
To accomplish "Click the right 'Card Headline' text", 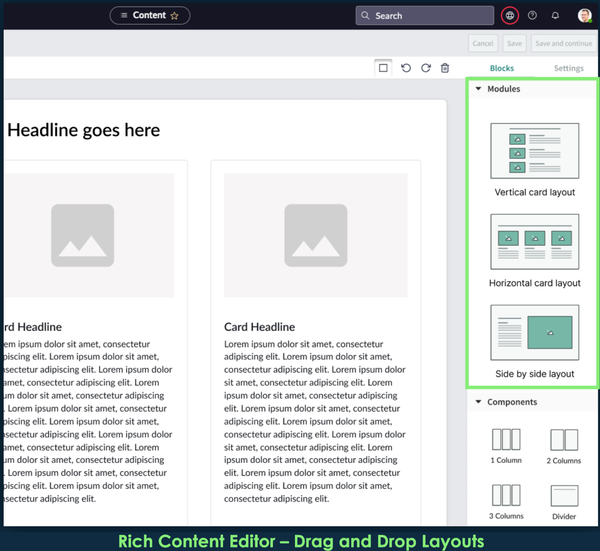I will coord(259,327).
